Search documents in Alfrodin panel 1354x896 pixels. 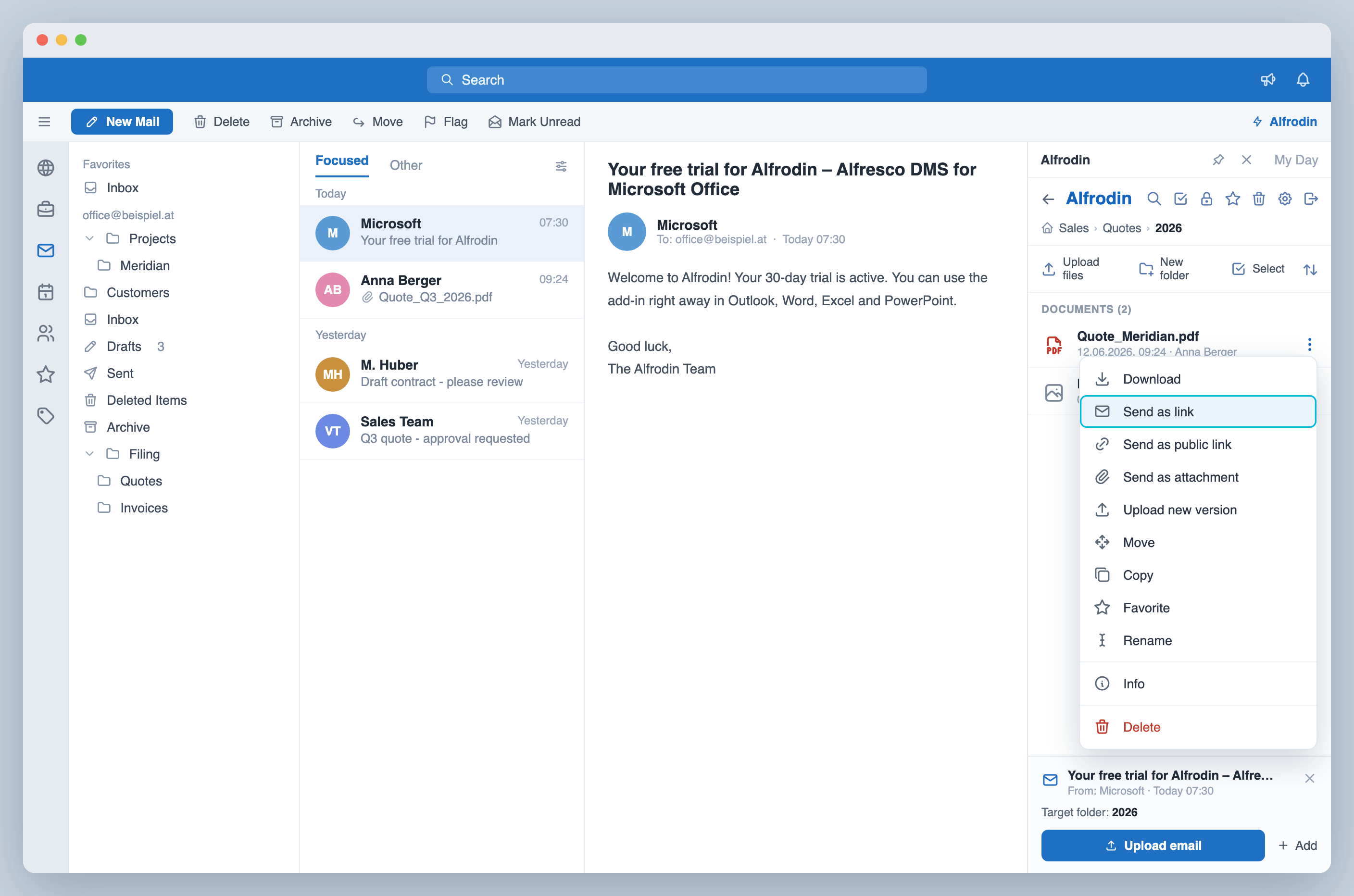[1154, 199]
